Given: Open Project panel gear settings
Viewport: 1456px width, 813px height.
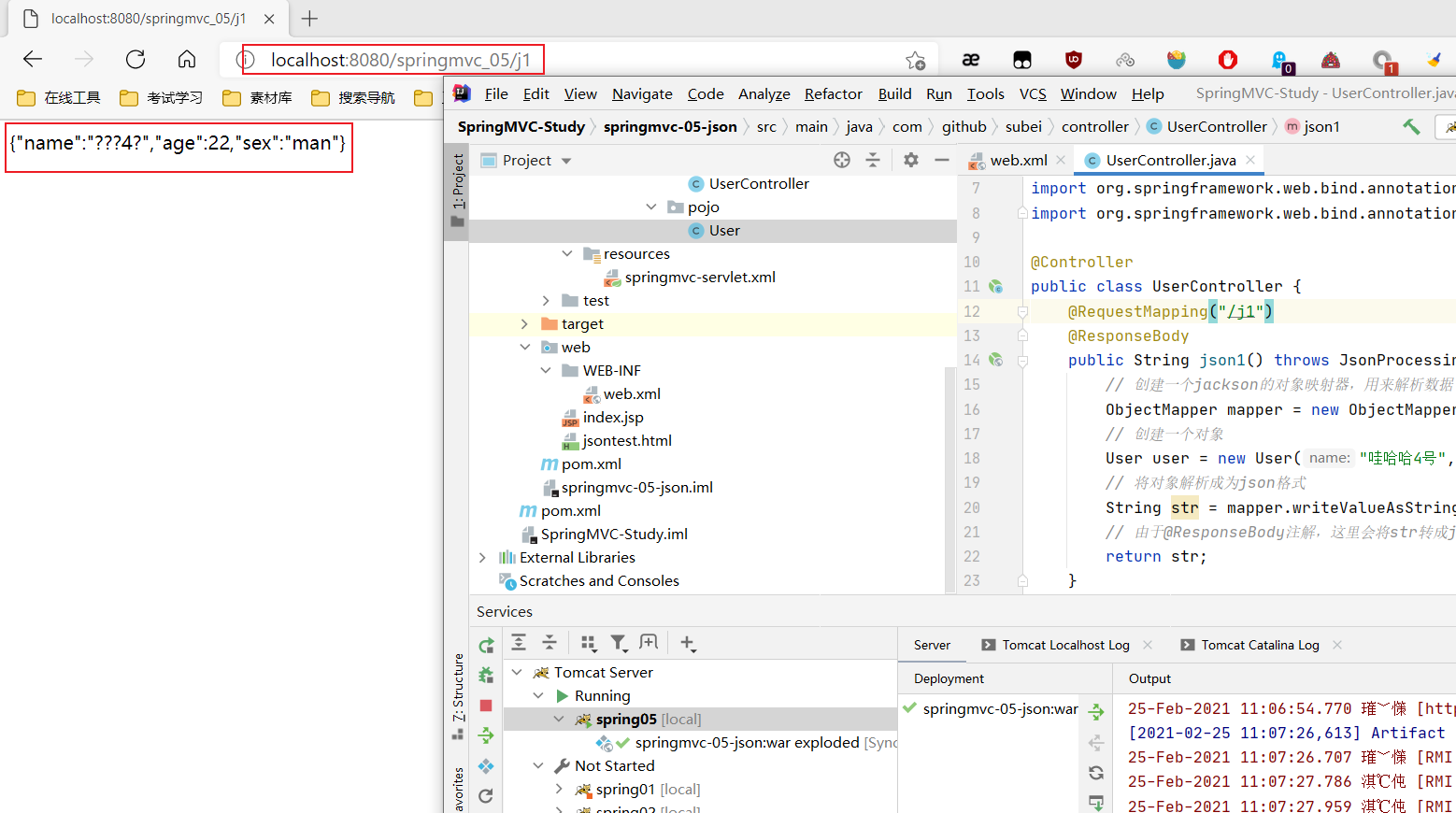Looking at the screenshot, I should (910, 160).
